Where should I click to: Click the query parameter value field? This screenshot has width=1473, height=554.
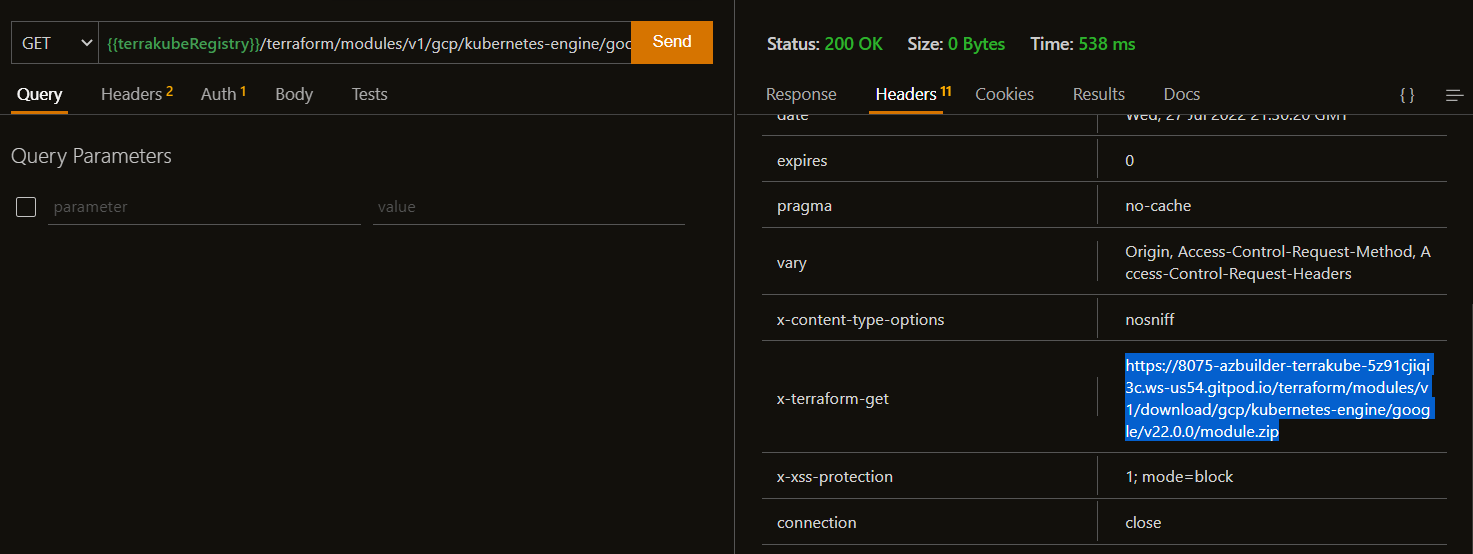[x=528, y=207]
